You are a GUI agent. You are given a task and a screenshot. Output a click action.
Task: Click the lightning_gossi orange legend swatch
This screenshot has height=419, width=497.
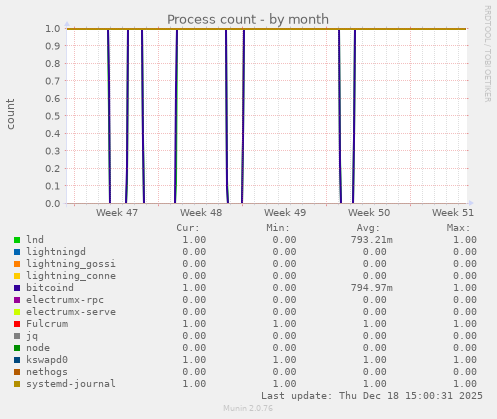pyautogui.click(x=17, y=264)
